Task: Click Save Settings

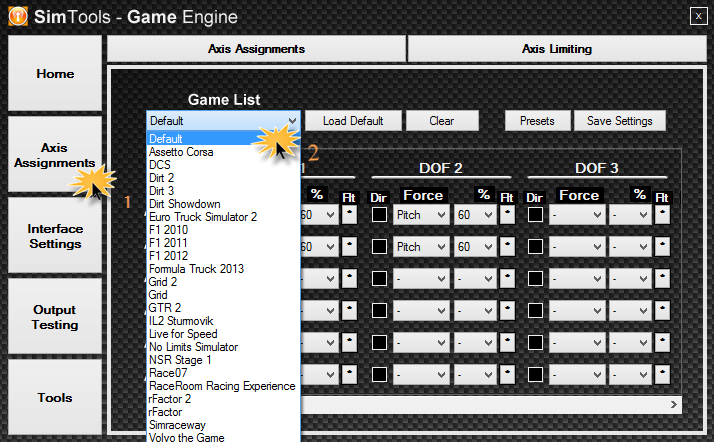Action: [x=620, y=121]
